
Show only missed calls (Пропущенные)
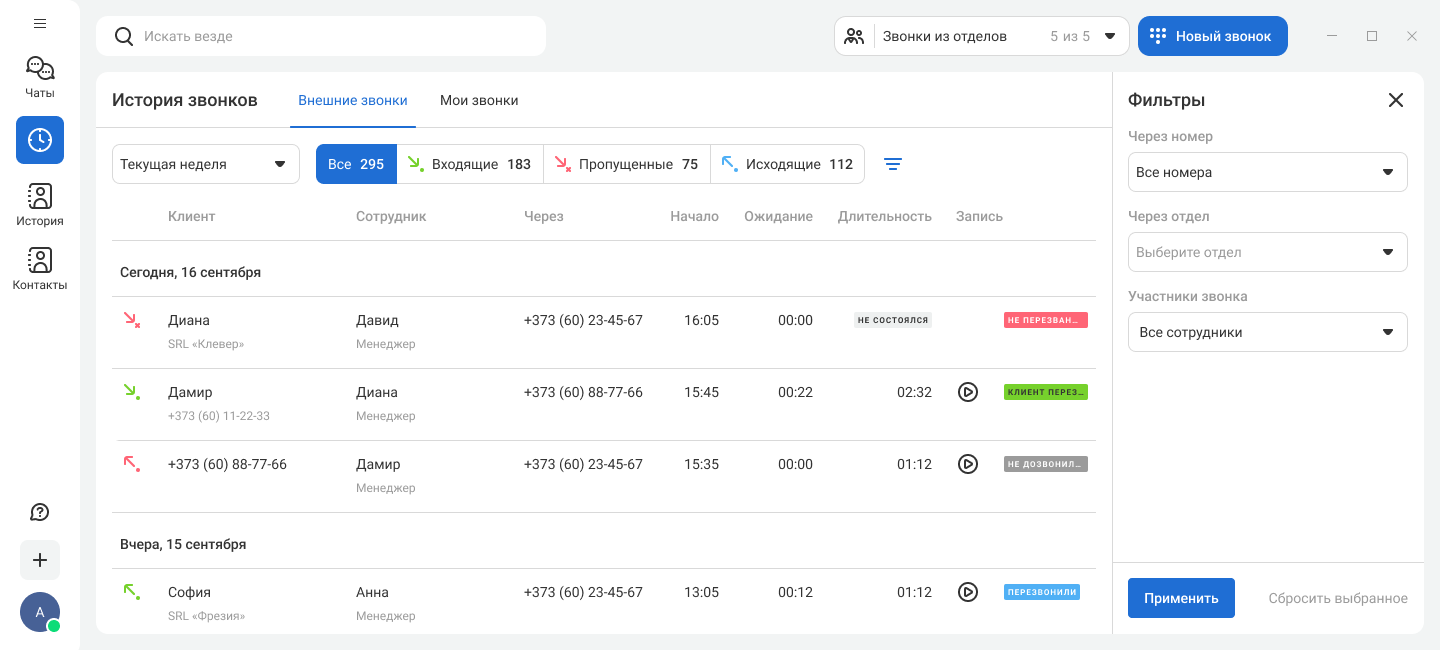[627, 164]
